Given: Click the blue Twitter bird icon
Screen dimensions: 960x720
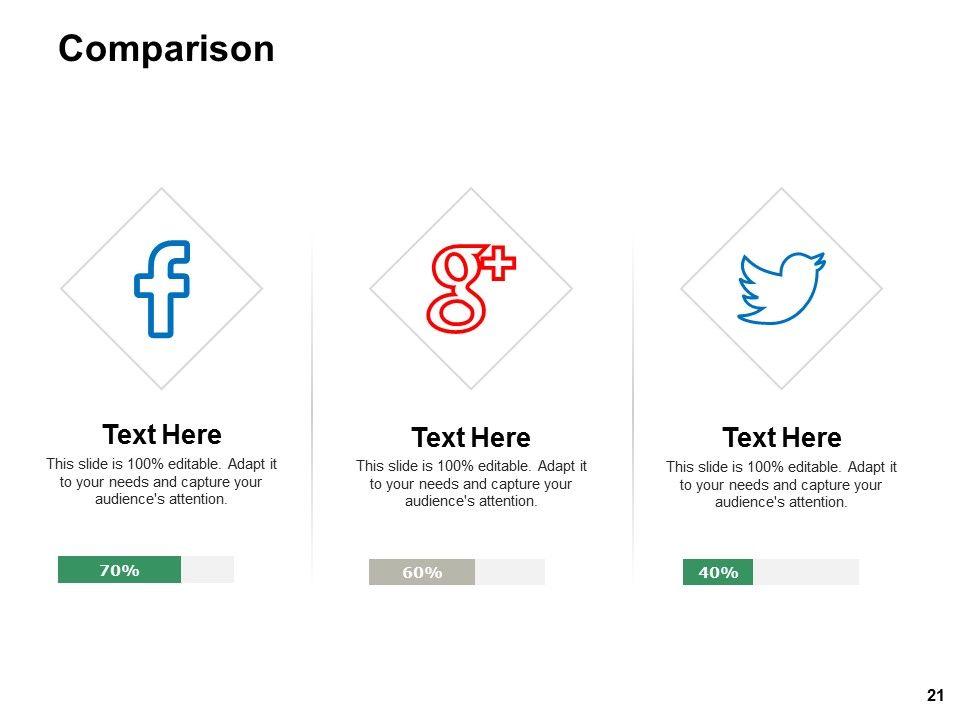Looking at the screenshot, I should pos(781,288).
